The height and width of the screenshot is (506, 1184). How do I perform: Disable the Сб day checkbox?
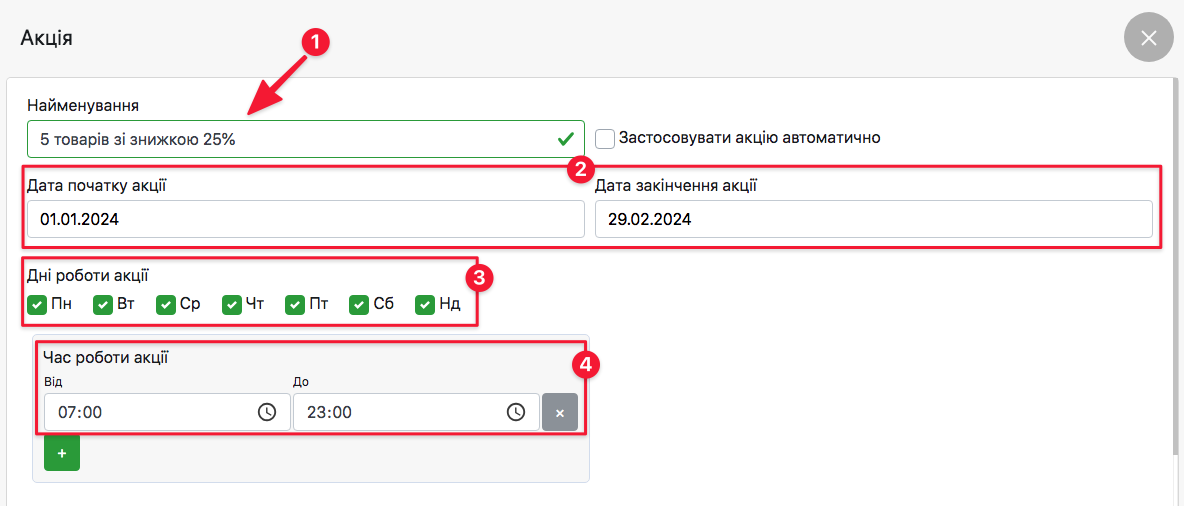(359, 304)
